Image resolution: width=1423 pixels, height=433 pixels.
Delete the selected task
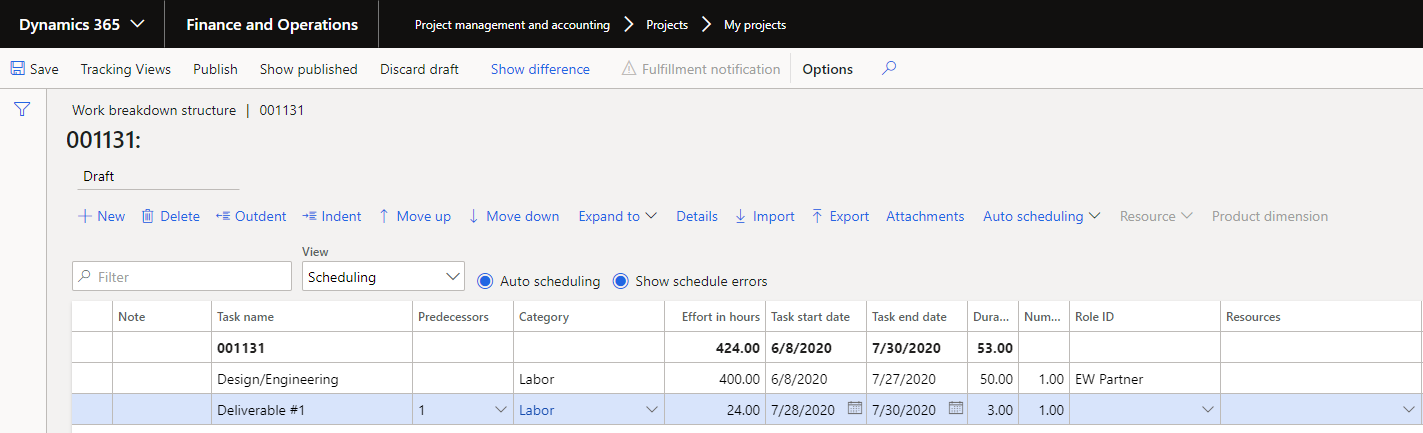tap(170, 216)
